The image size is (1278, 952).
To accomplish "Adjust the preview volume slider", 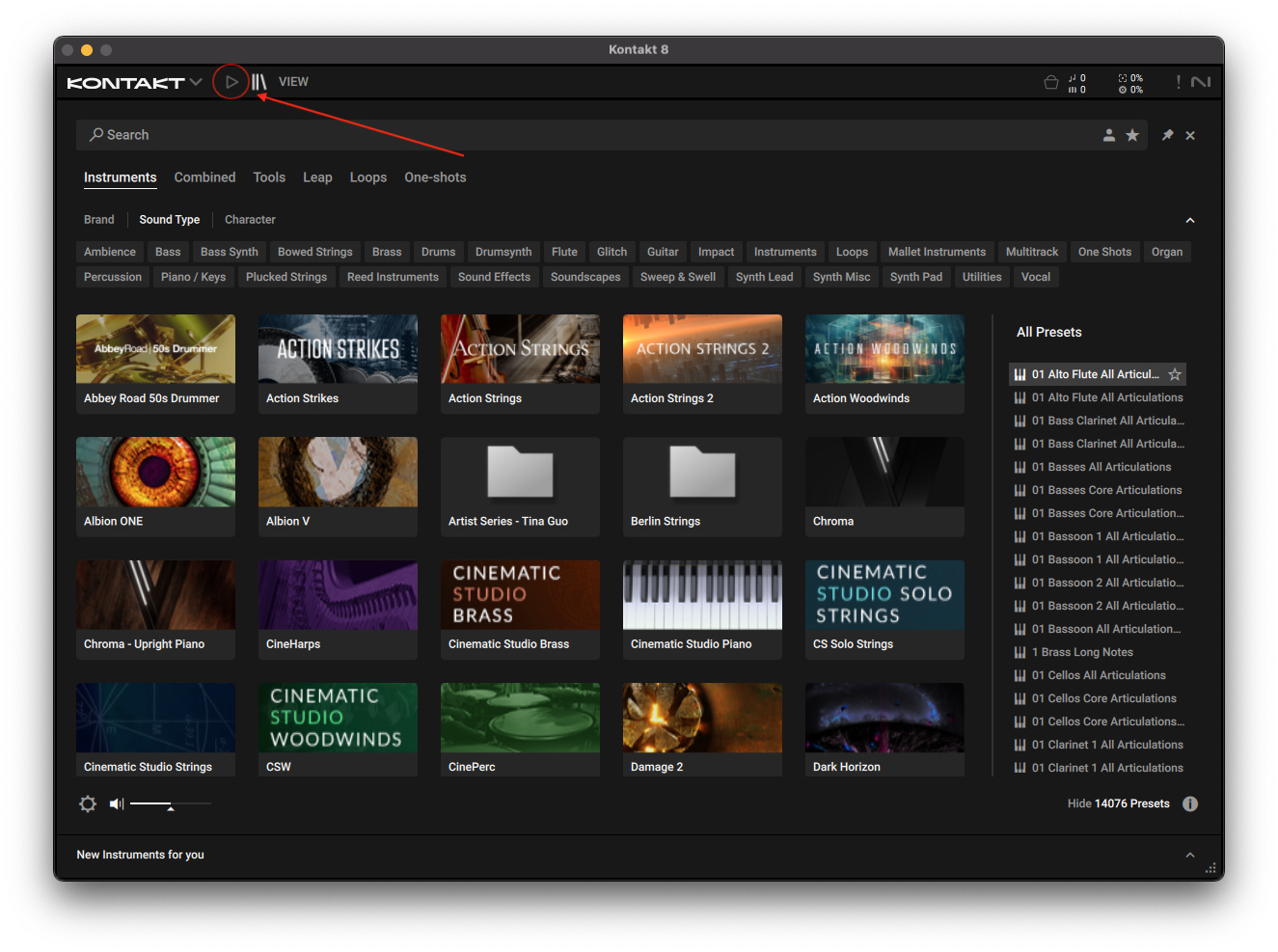I will pos(170,803).
